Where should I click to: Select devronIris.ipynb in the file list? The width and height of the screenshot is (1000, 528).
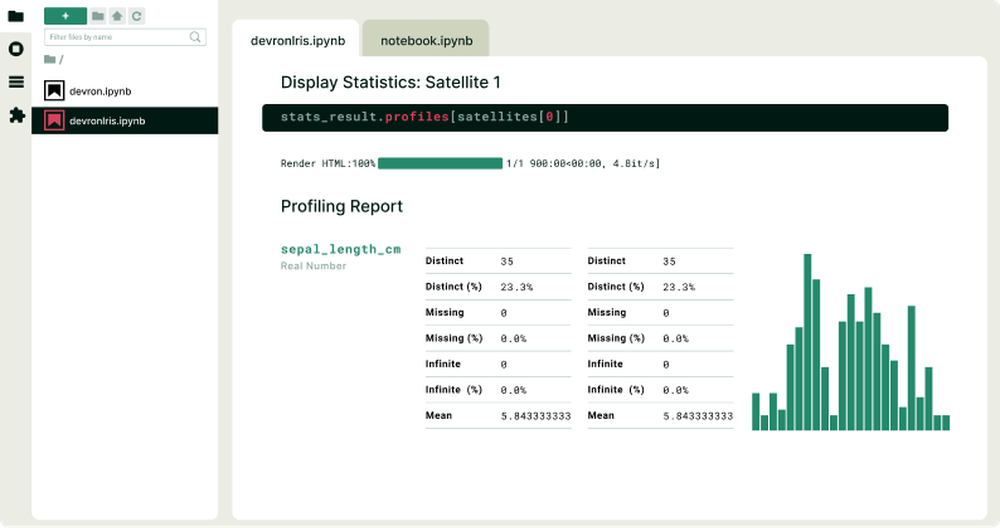point(125,121)
